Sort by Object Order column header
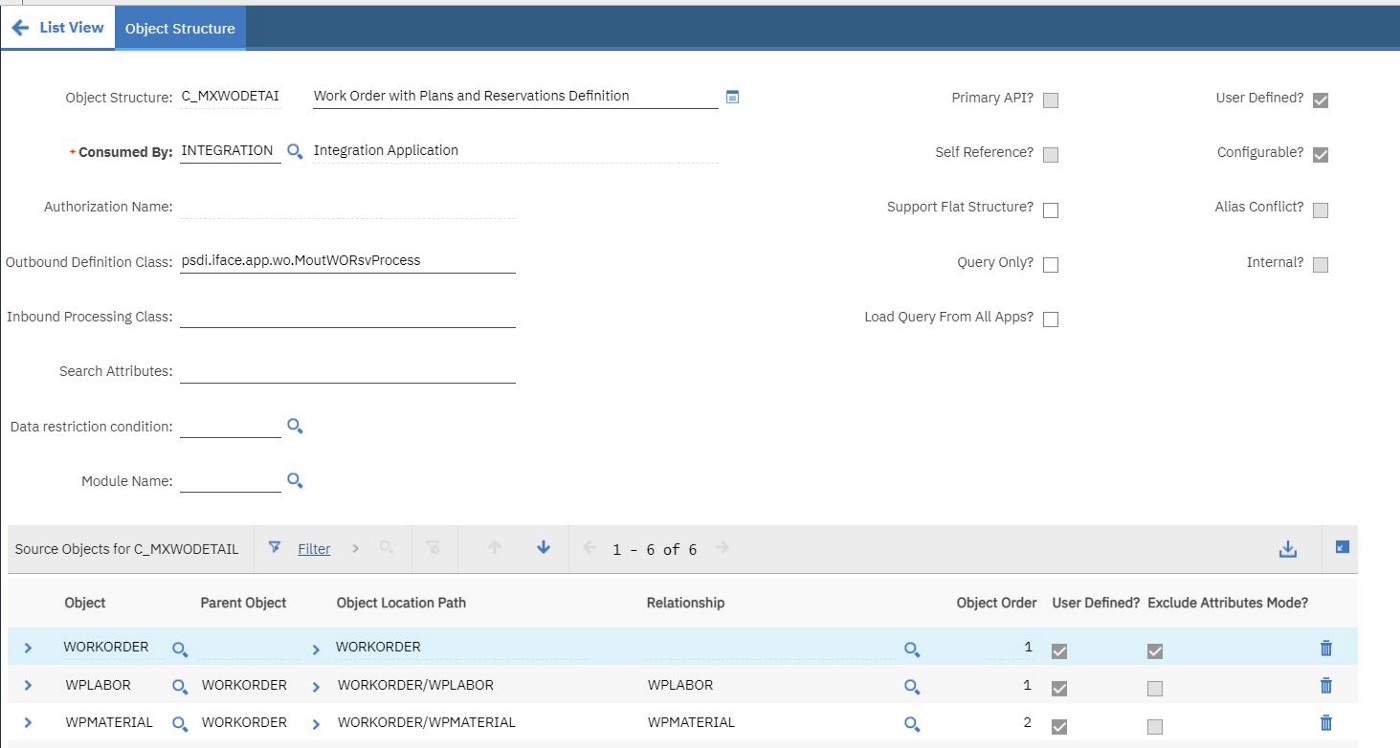This screenshot has height=748, width=1400. pyautogui.click(x=997, y=603)
